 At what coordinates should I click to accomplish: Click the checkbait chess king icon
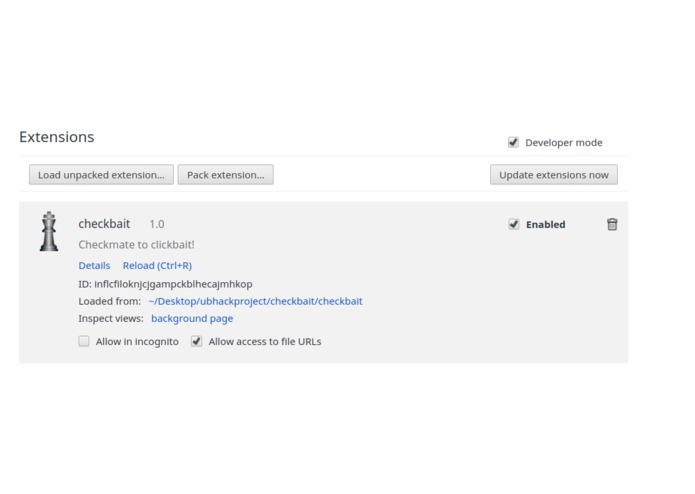(x=49, y=231)
